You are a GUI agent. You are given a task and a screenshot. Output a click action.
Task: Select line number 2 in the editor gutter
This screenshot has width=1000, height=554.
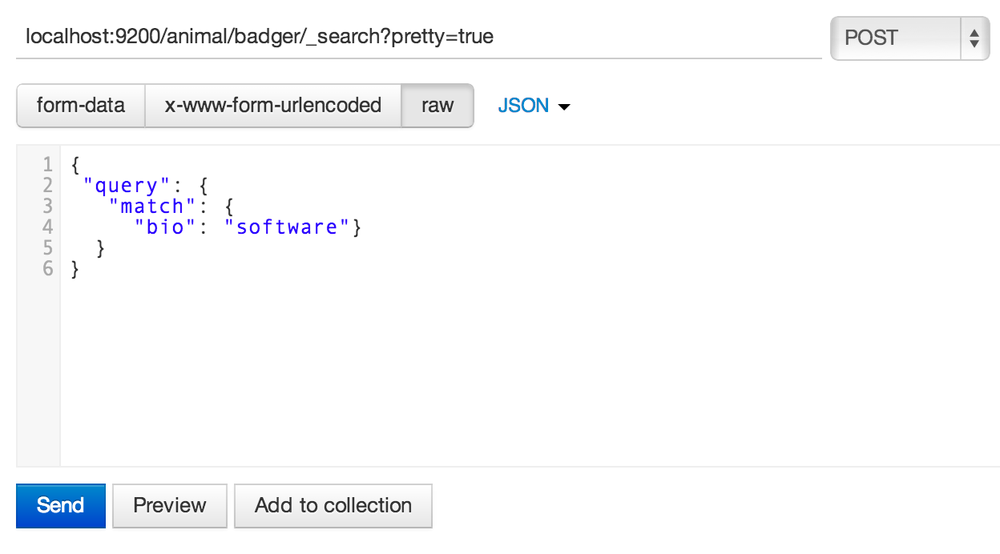46,185
